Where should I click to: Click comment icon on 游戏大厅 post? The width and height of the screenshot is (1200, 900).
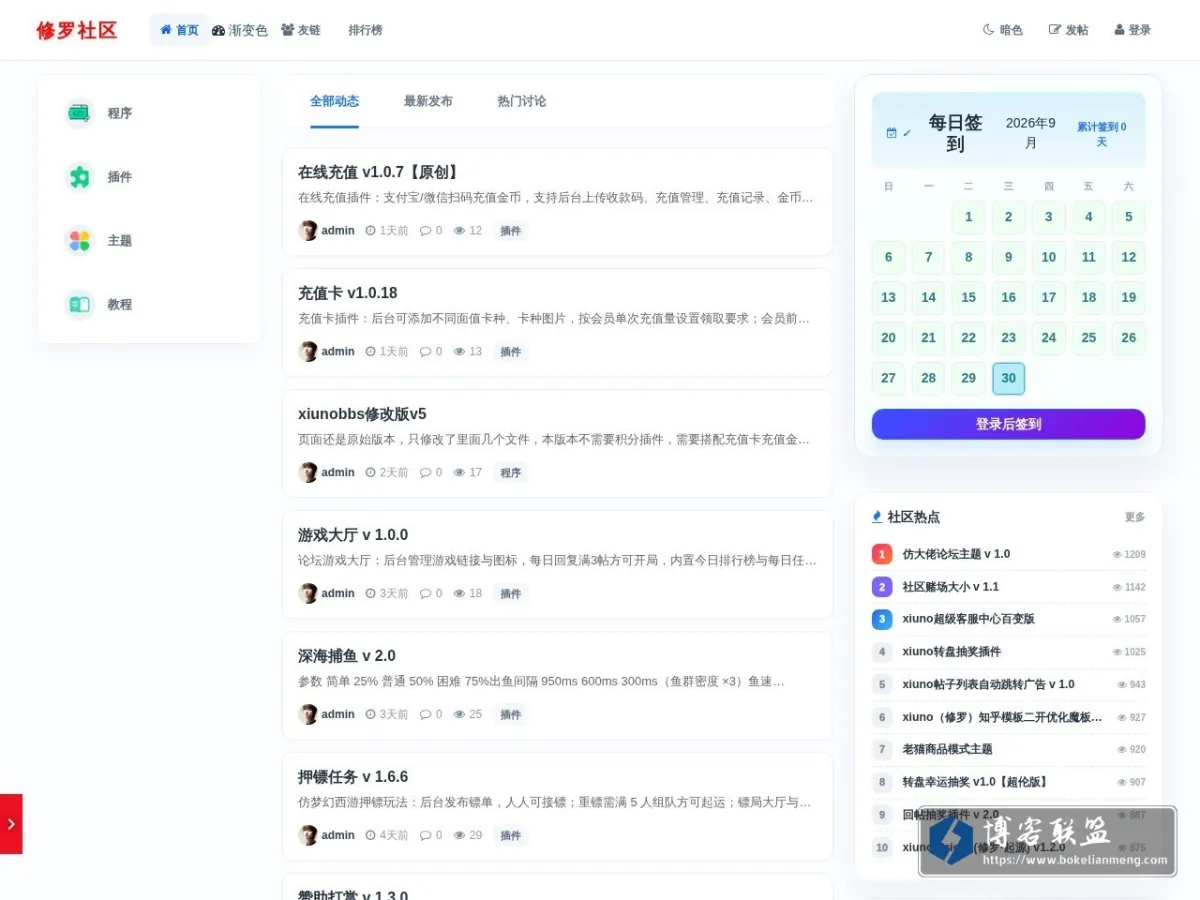tap(425, 594)
